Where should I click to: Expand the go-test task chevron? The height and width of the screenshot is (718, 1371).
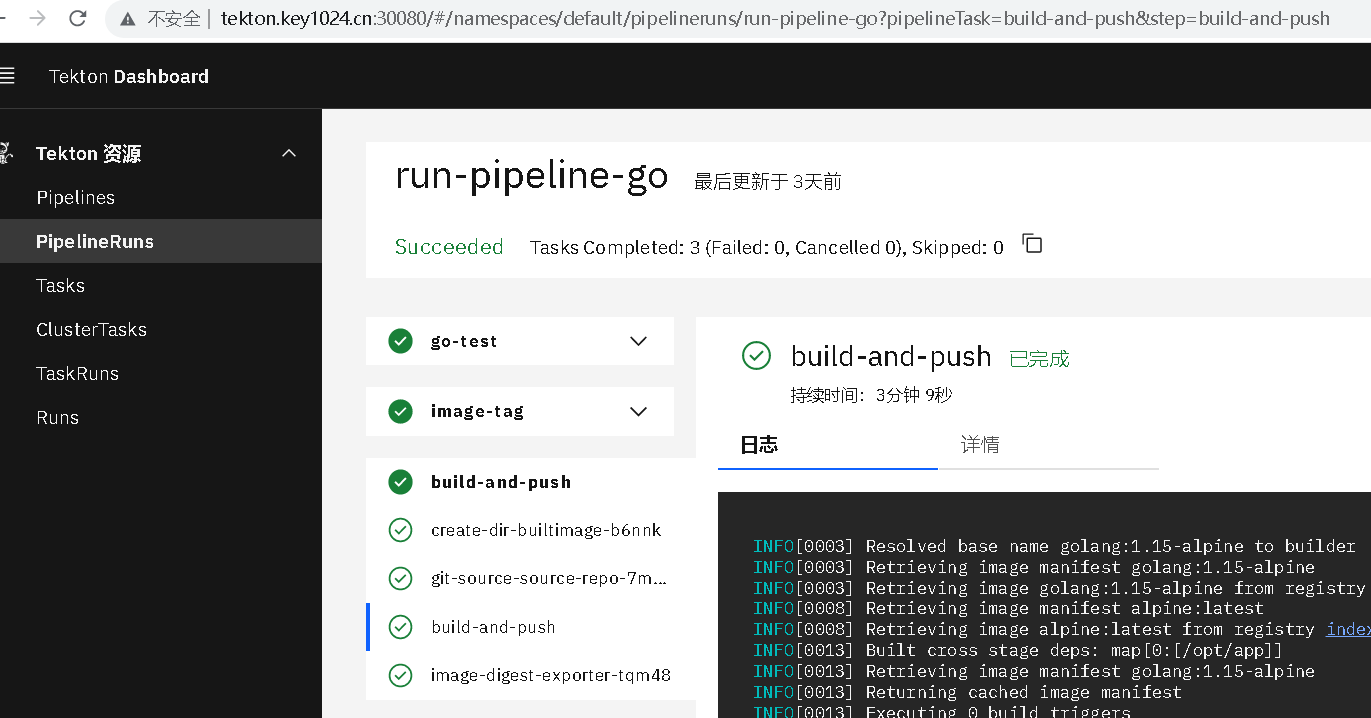(x=639, y=341)
